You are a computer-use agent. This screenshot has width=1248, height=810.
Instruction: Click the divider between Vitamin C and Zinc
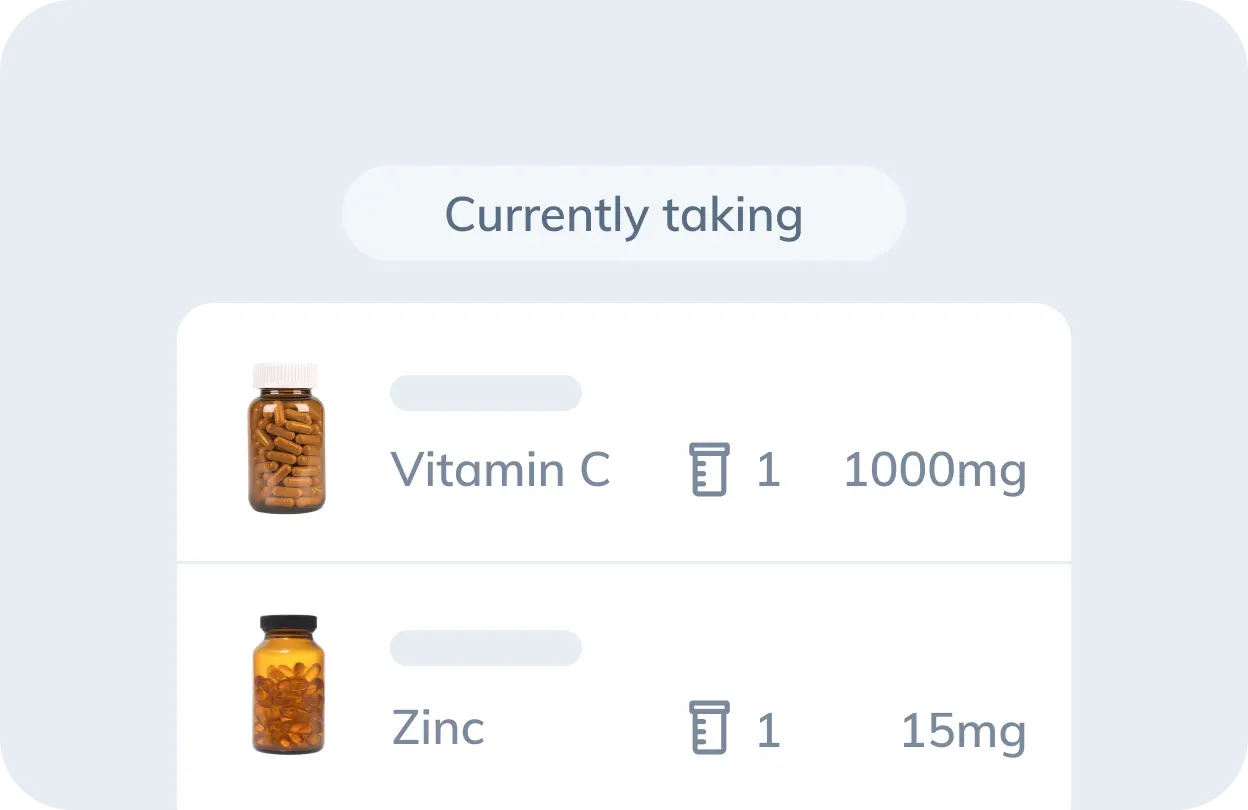pyautogui.click(x=624, y=562)
